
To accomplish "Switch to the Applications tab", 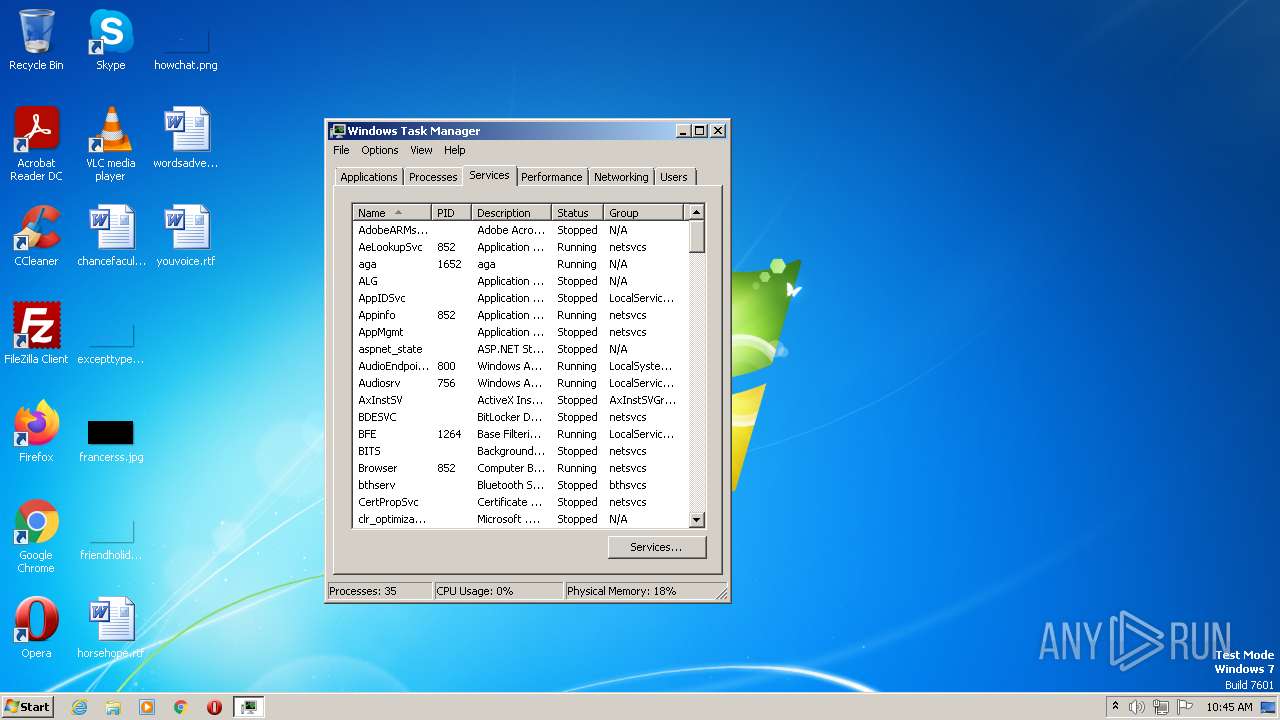I will coord(369,177).
